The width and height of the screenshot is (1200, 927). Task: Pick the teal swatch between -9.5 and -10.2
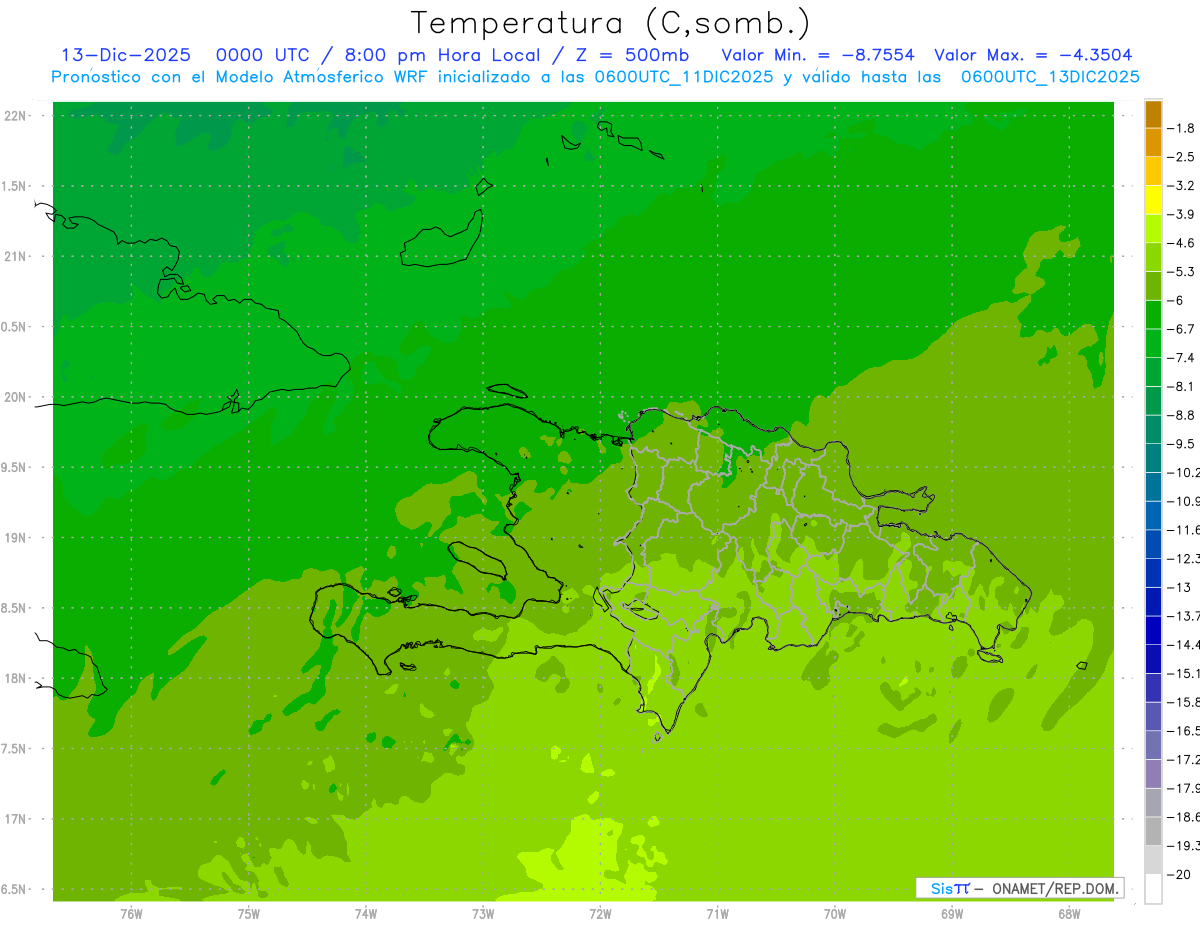(x=1153, y=458)
